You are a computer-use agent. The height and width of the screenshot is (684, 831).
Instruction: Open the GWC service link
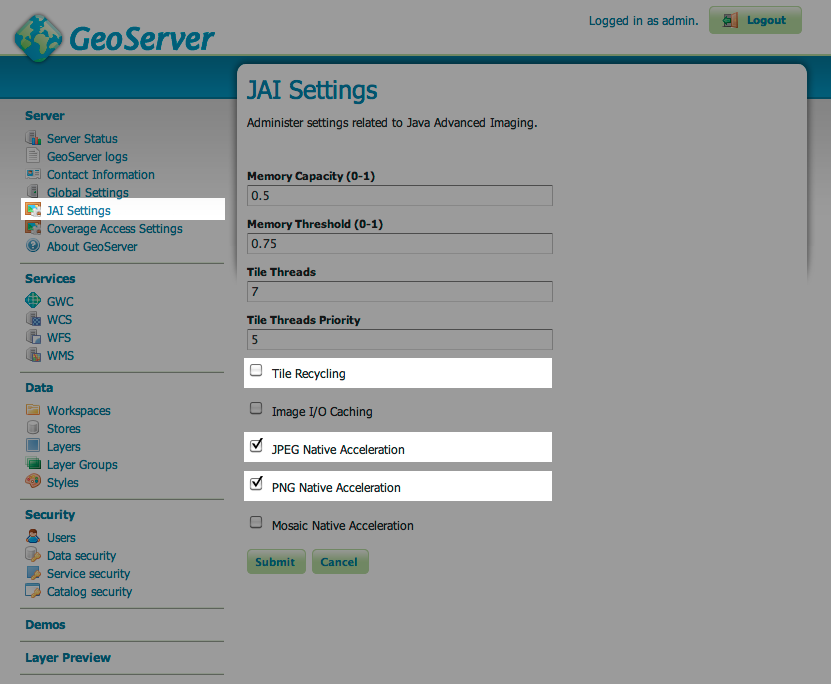pos(60,301)
